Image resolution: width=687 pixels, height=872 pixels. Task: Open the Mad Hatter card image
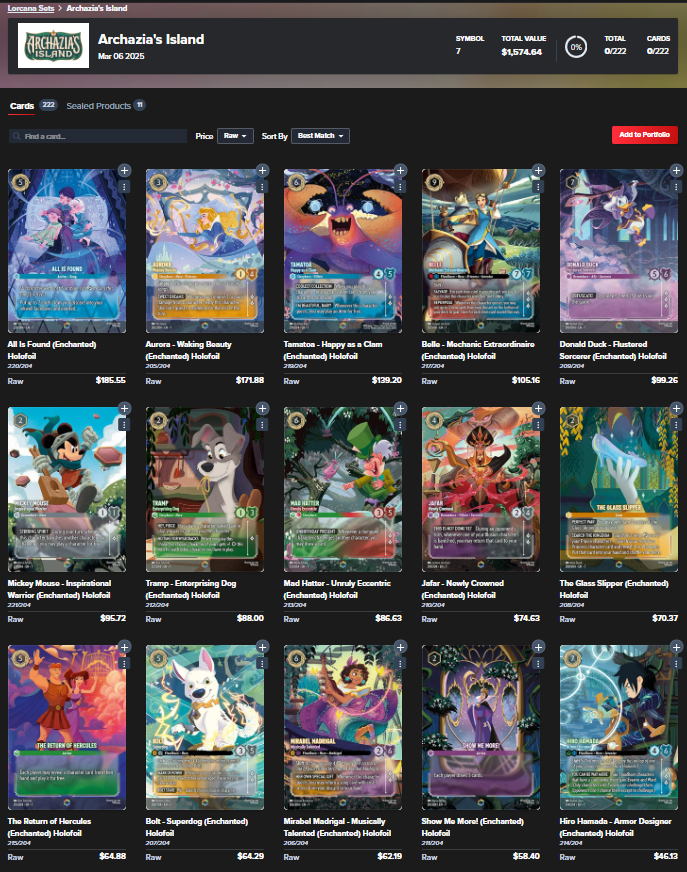pos(343,489)
